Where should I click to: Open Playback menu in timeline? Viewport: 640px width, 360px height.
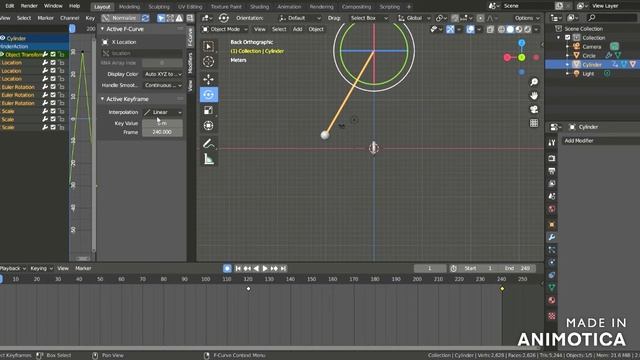[x=13, y=268]
